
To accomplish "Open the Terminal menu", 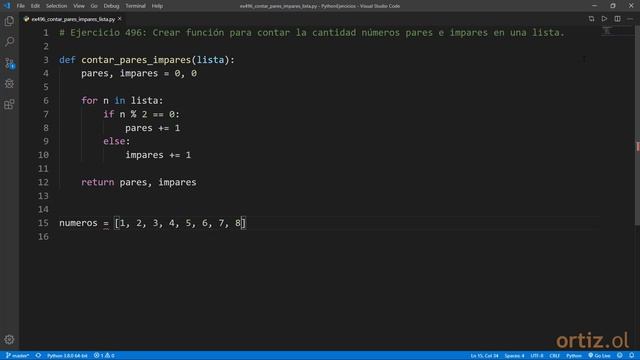I will point(135,6).
